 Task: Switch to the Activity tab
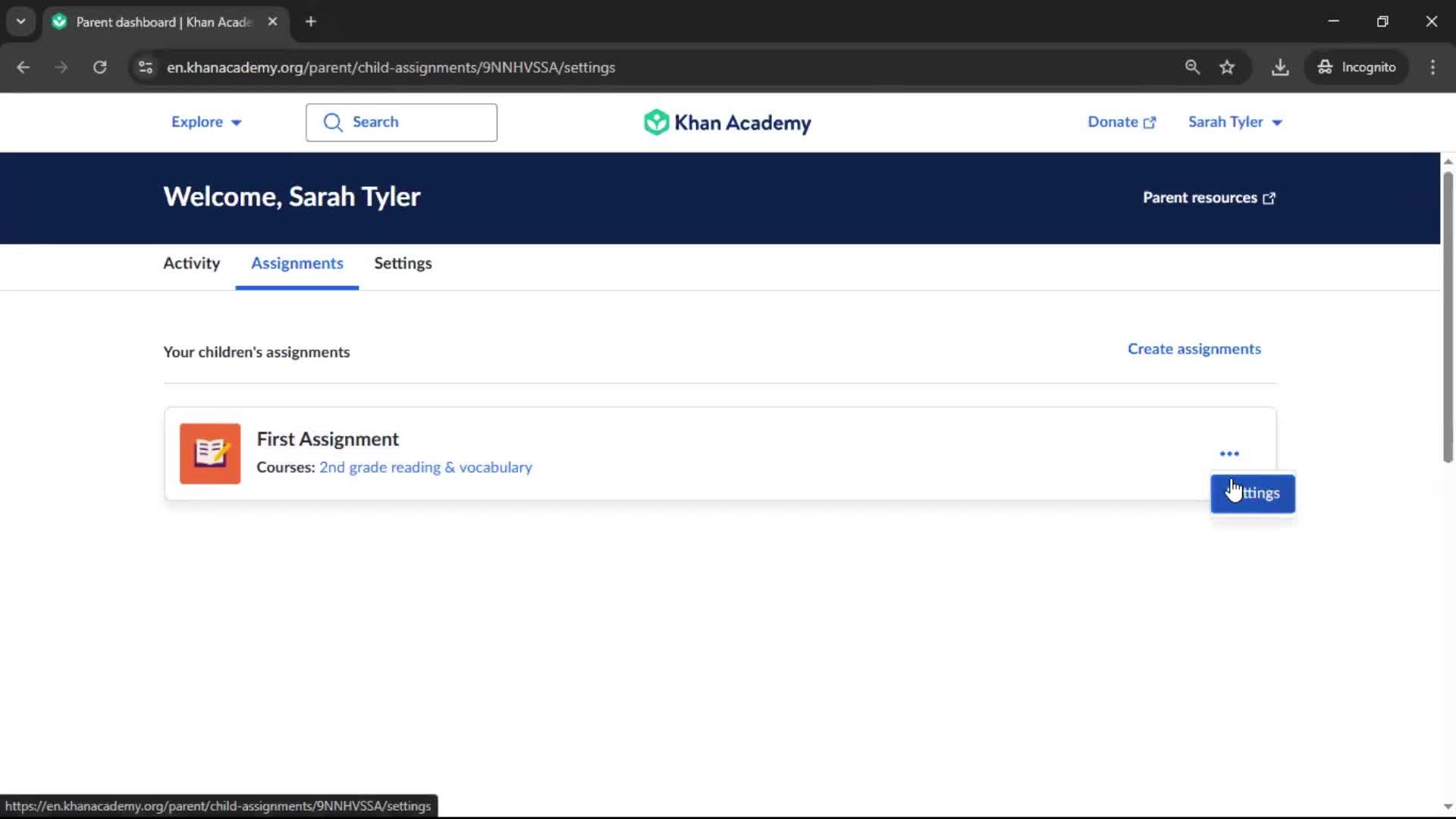pyautogui.click(x=191, y=263)
